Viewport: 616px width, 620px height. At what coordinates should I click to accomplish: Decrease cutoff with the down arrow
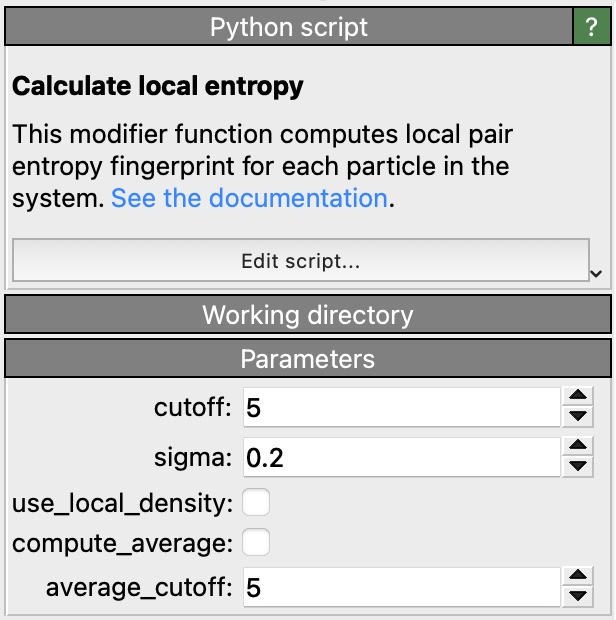pos(577,416)
